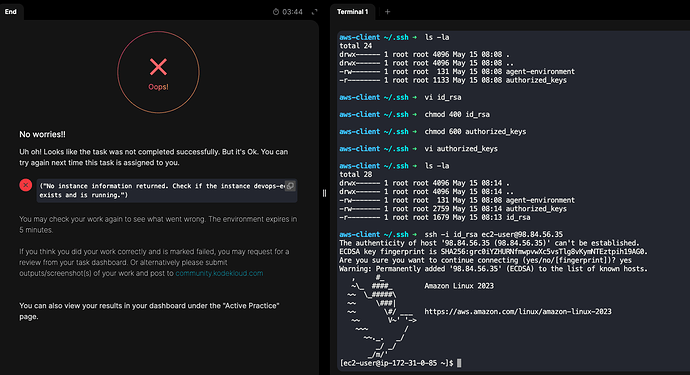Click the "environment expires in 5 minutes" text

pos(158,224)
